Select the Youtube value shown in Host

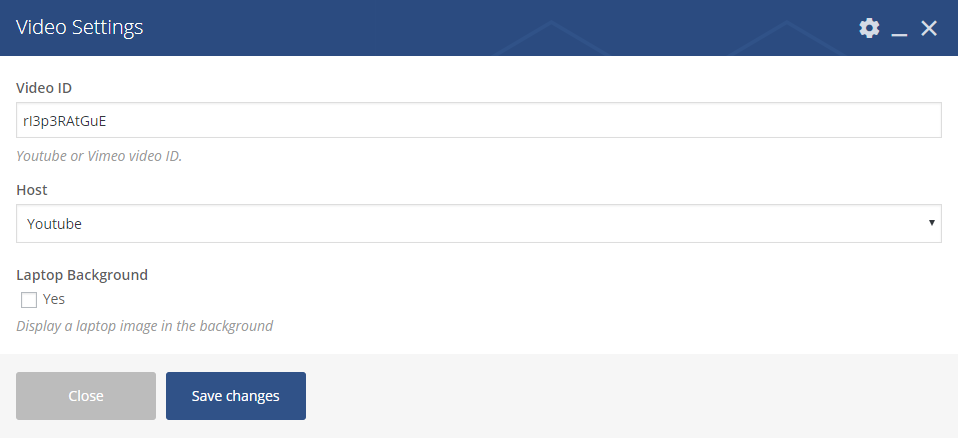click(54, 224)
